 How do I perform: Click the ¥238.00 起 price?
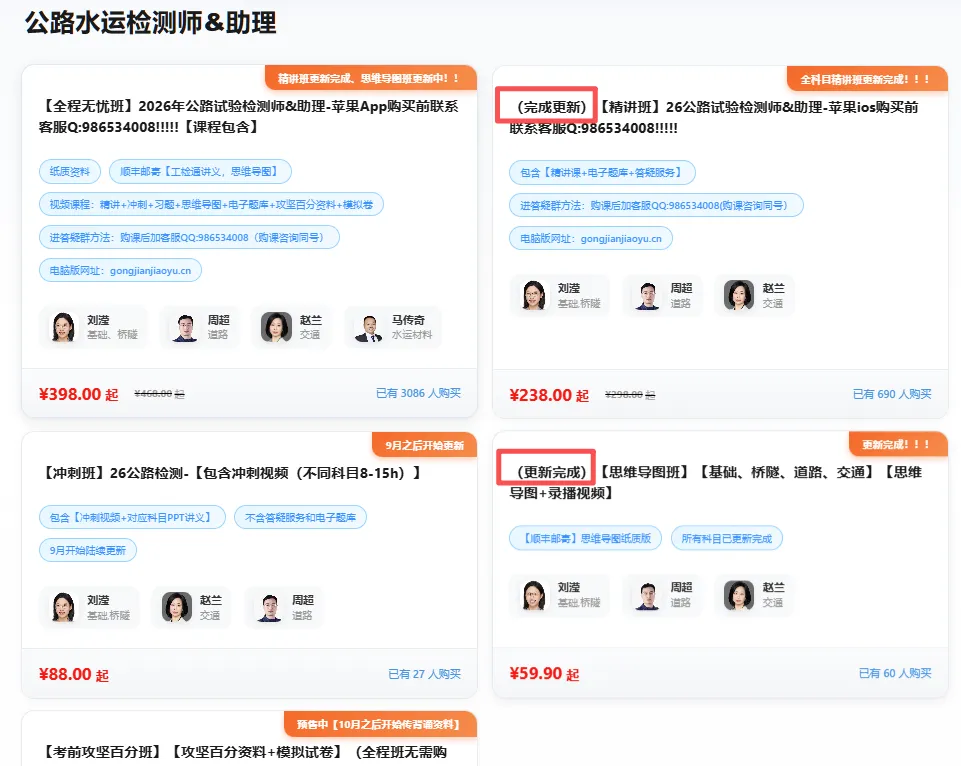click(x=549, y=395)
